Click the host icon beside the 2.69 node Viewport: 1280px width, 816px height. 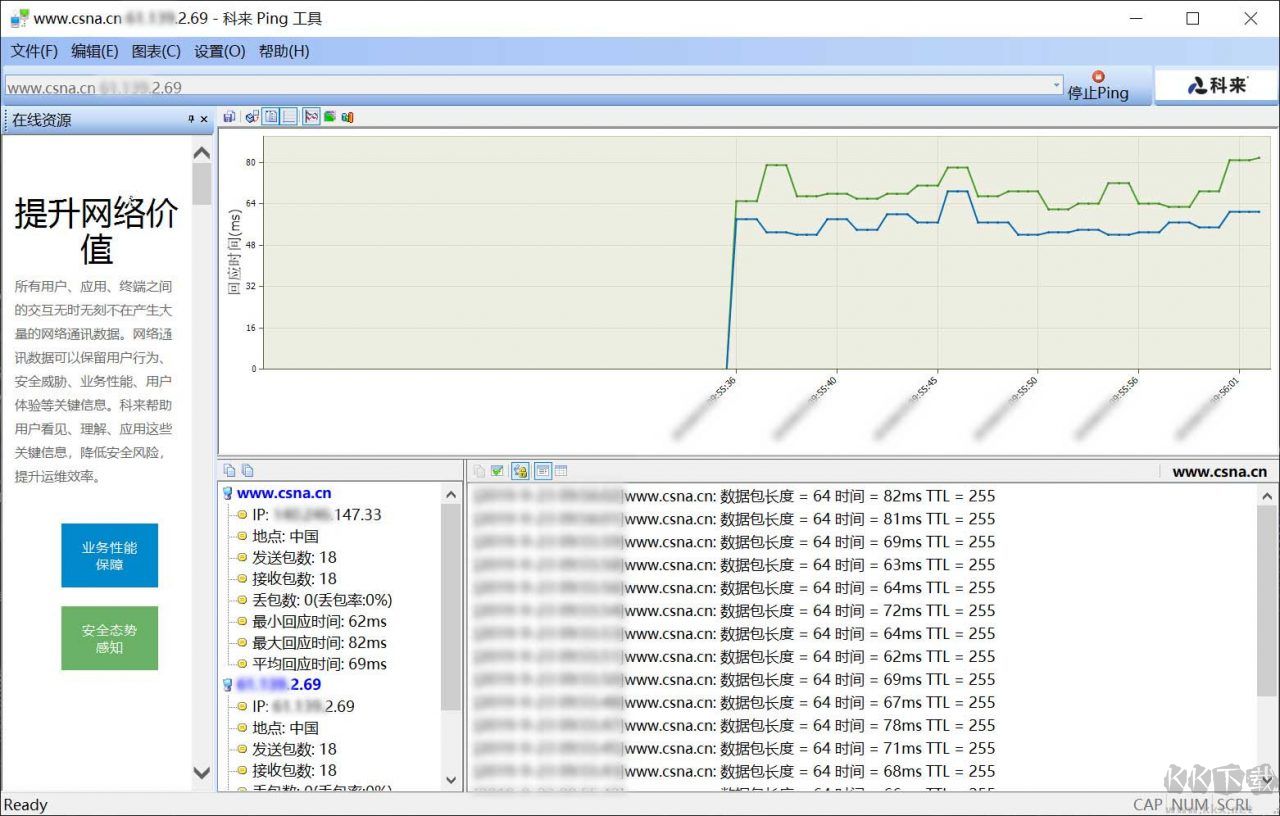[228, 685]
